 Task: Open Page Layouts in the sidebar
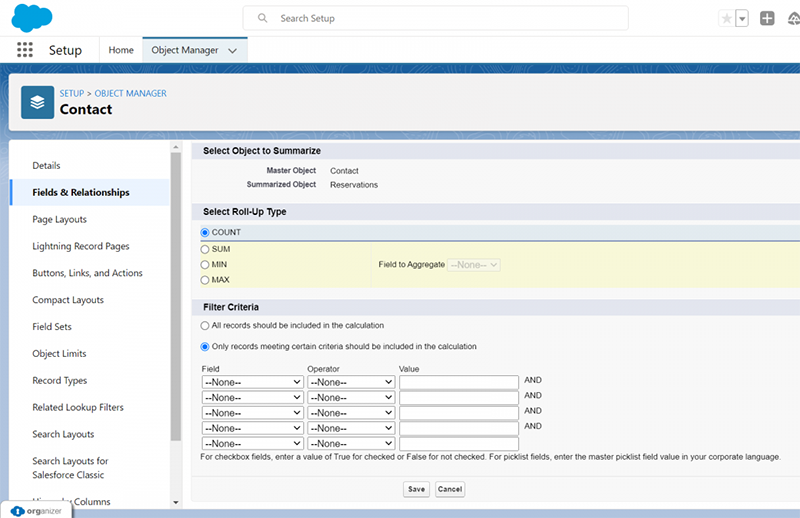pos(59,219)
